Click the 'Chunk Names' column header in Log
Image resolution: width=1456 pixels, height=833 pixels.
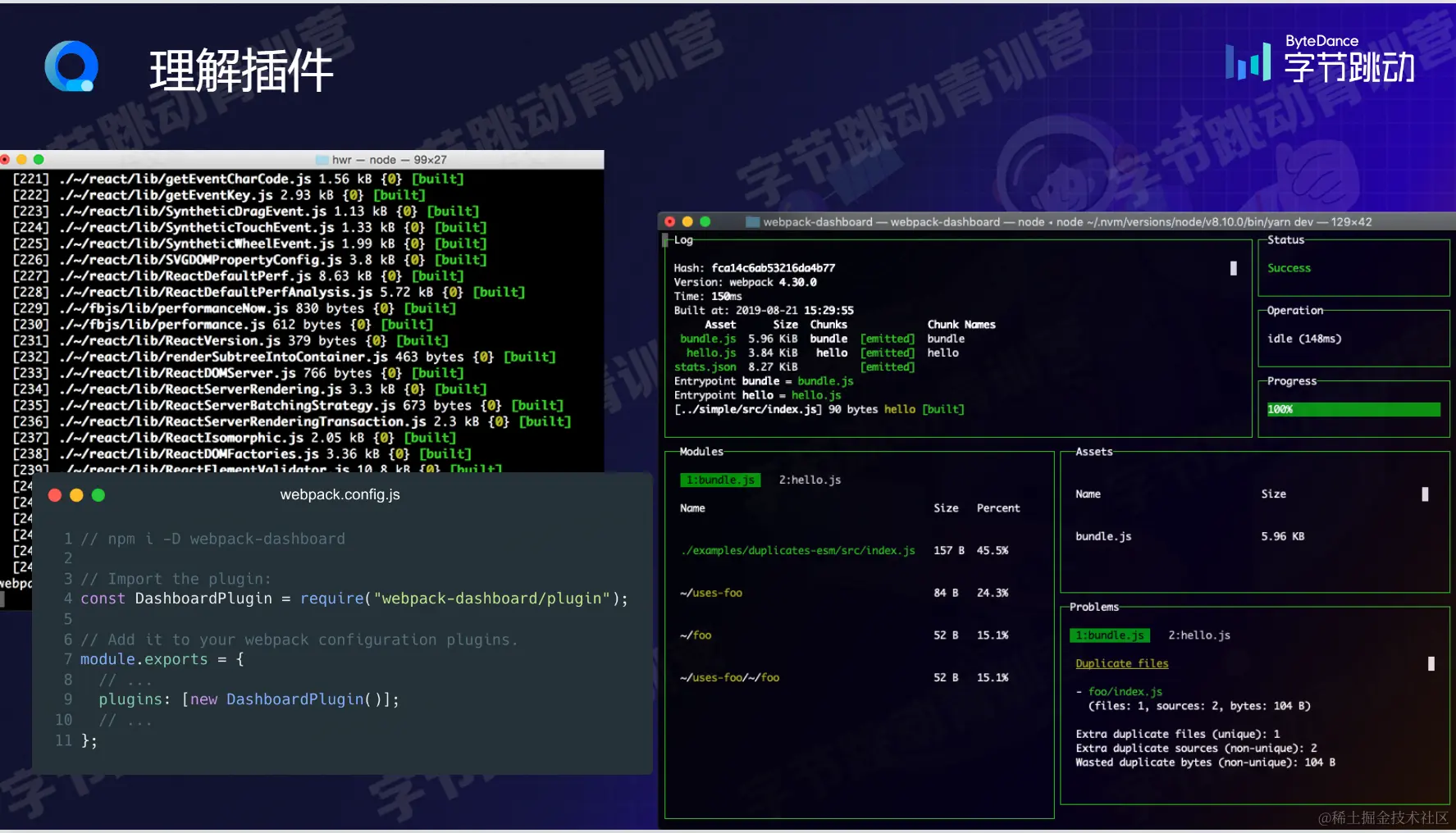(961, 325)
